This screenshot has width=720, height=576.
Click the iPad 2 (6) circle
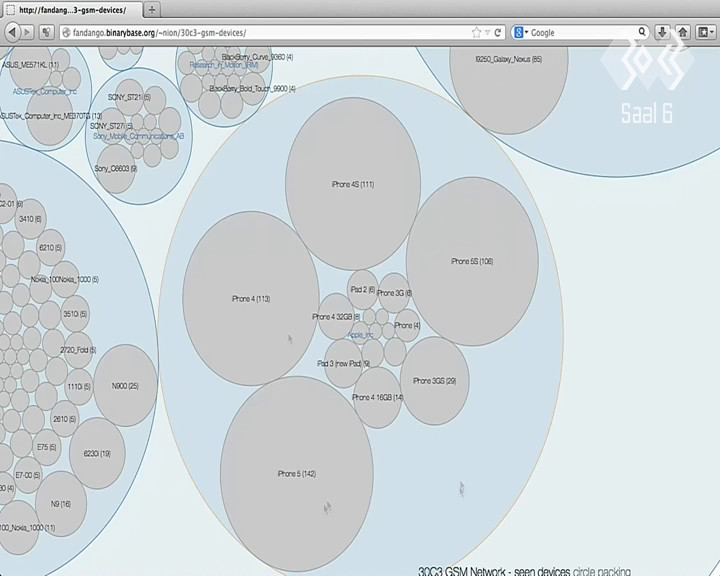coord(363,289)
